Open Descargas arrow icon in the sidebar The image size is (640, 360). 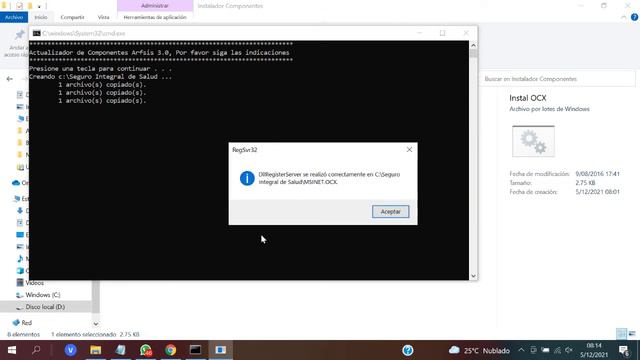pos(20,211)
